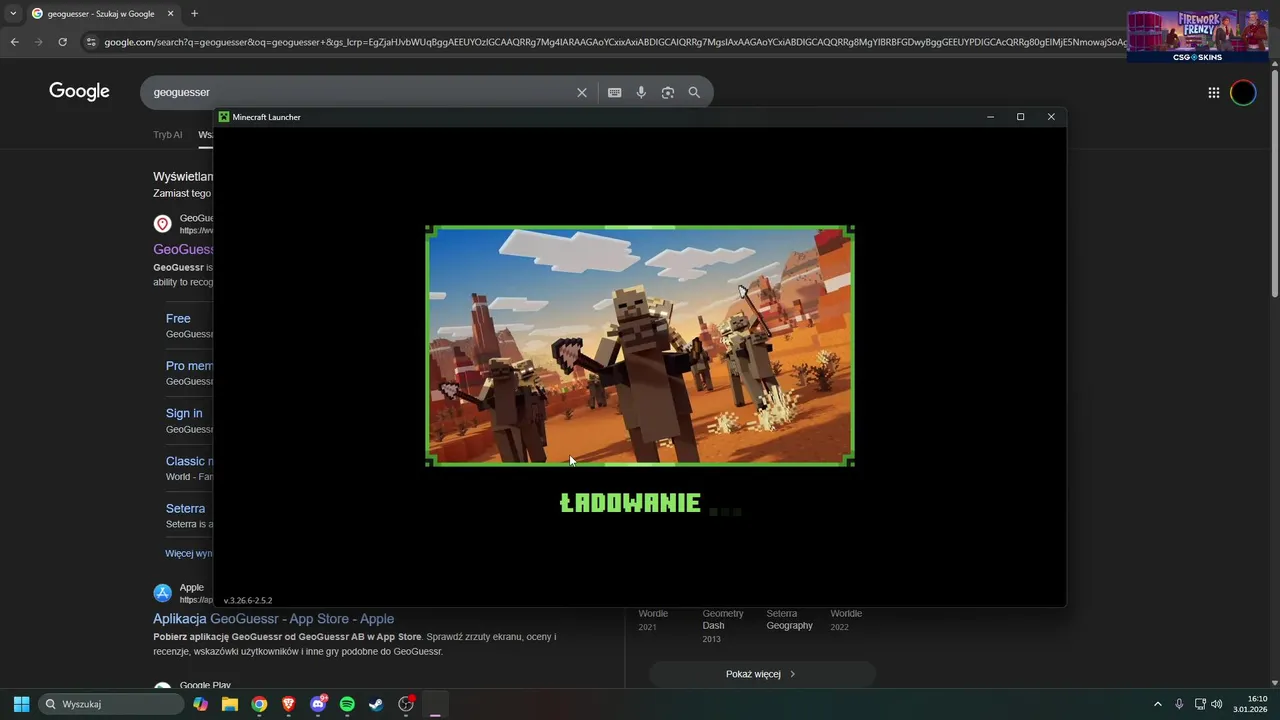The width and height of the screenshot is (1280, 720).
Task: Submit search with magnifier icon
Action: click(694, 92)
